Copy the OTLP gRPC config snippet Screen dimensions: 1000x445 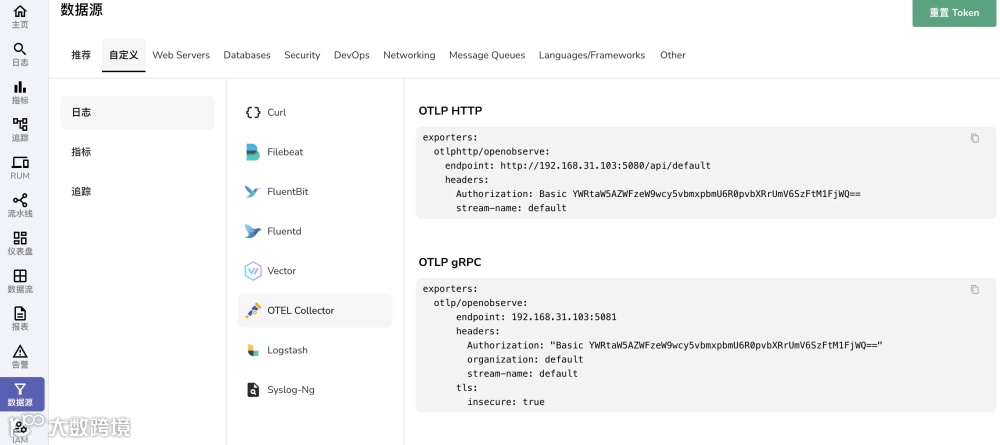click(975, 289)
